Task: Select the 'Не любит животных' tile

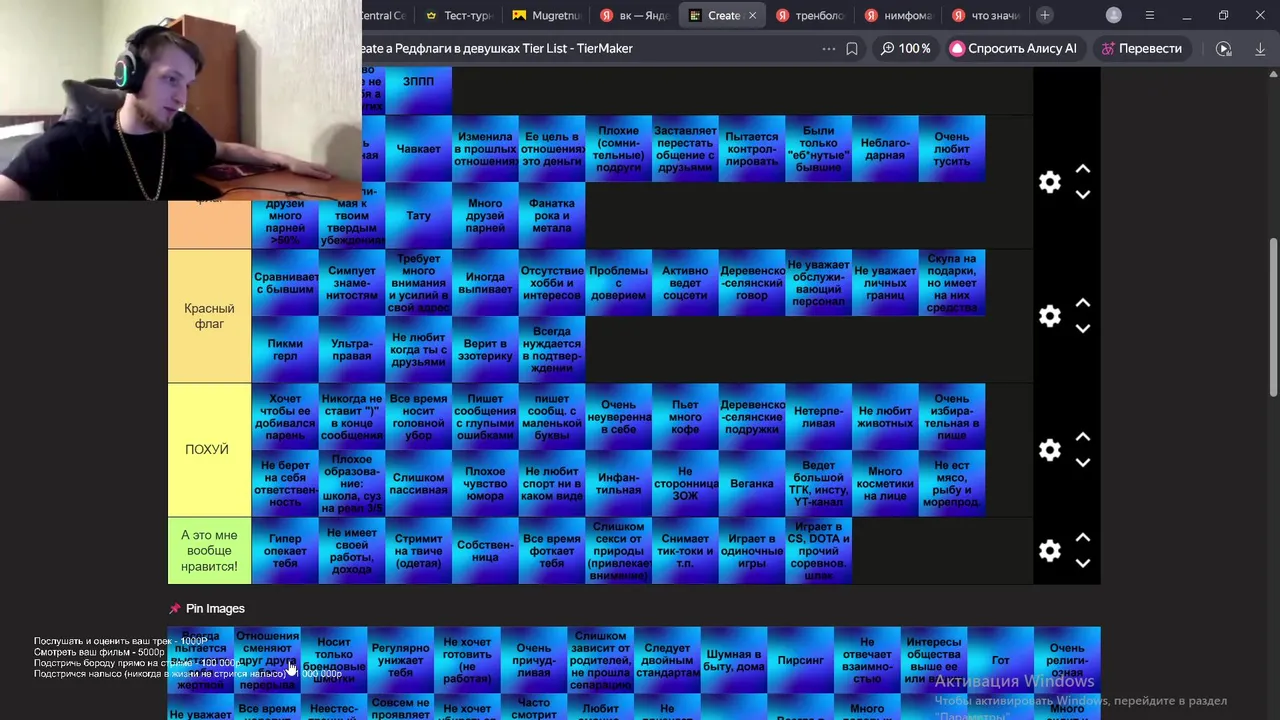Action: pyautogui.click(x=885, y=417)
